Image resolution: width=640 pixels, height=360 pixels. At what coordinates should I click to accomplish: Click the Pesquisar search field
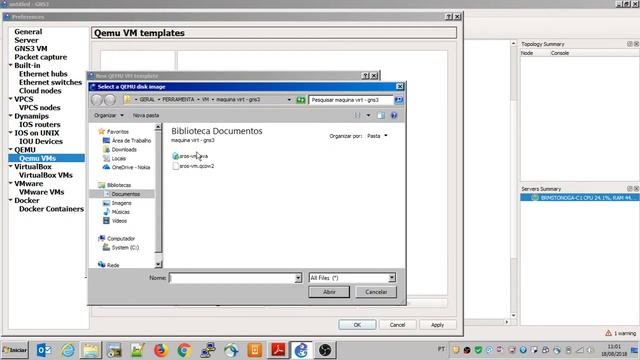(x=351, y=100)
